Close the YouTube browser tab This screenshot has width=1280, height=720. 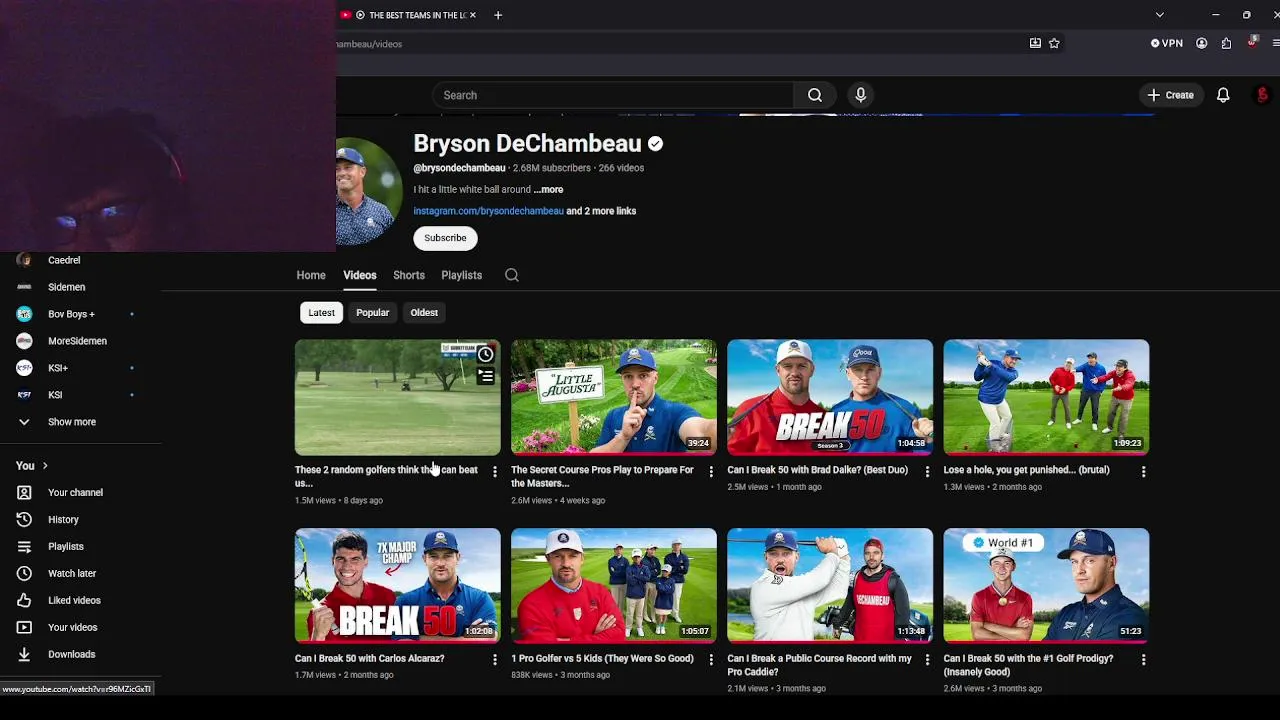(x=473, y=15)
